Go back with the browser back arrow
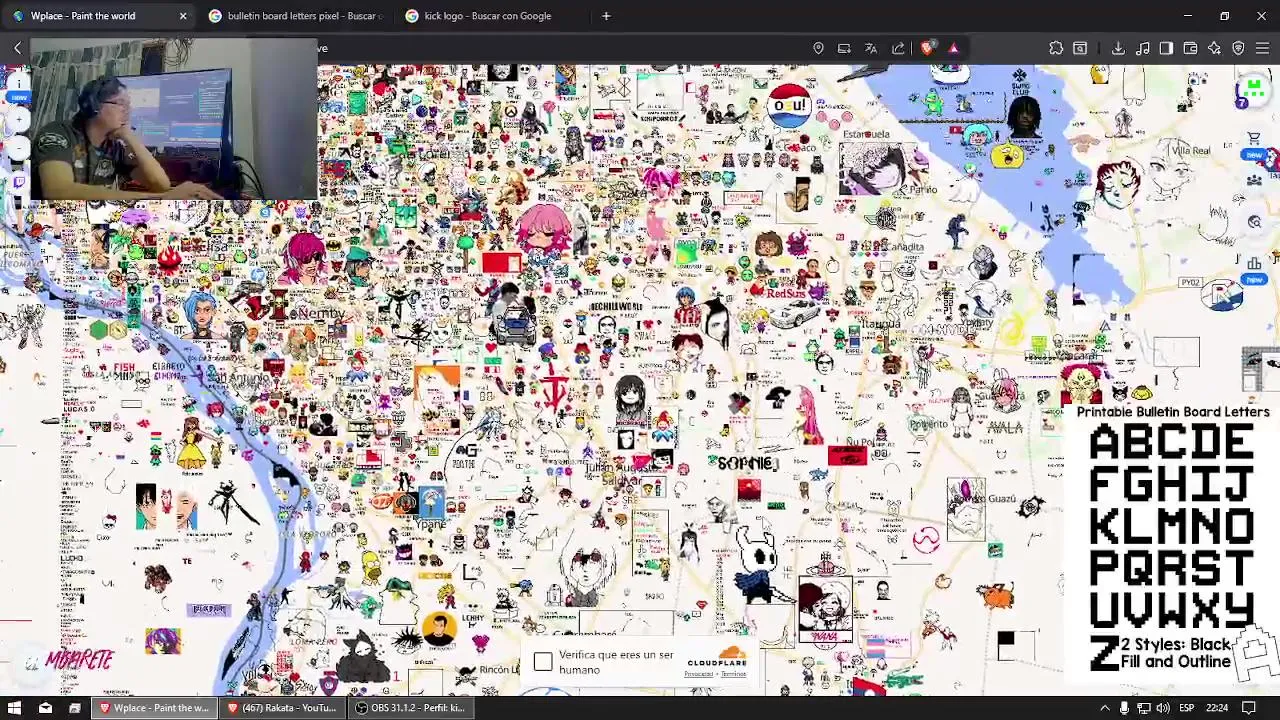 [17, 48]
